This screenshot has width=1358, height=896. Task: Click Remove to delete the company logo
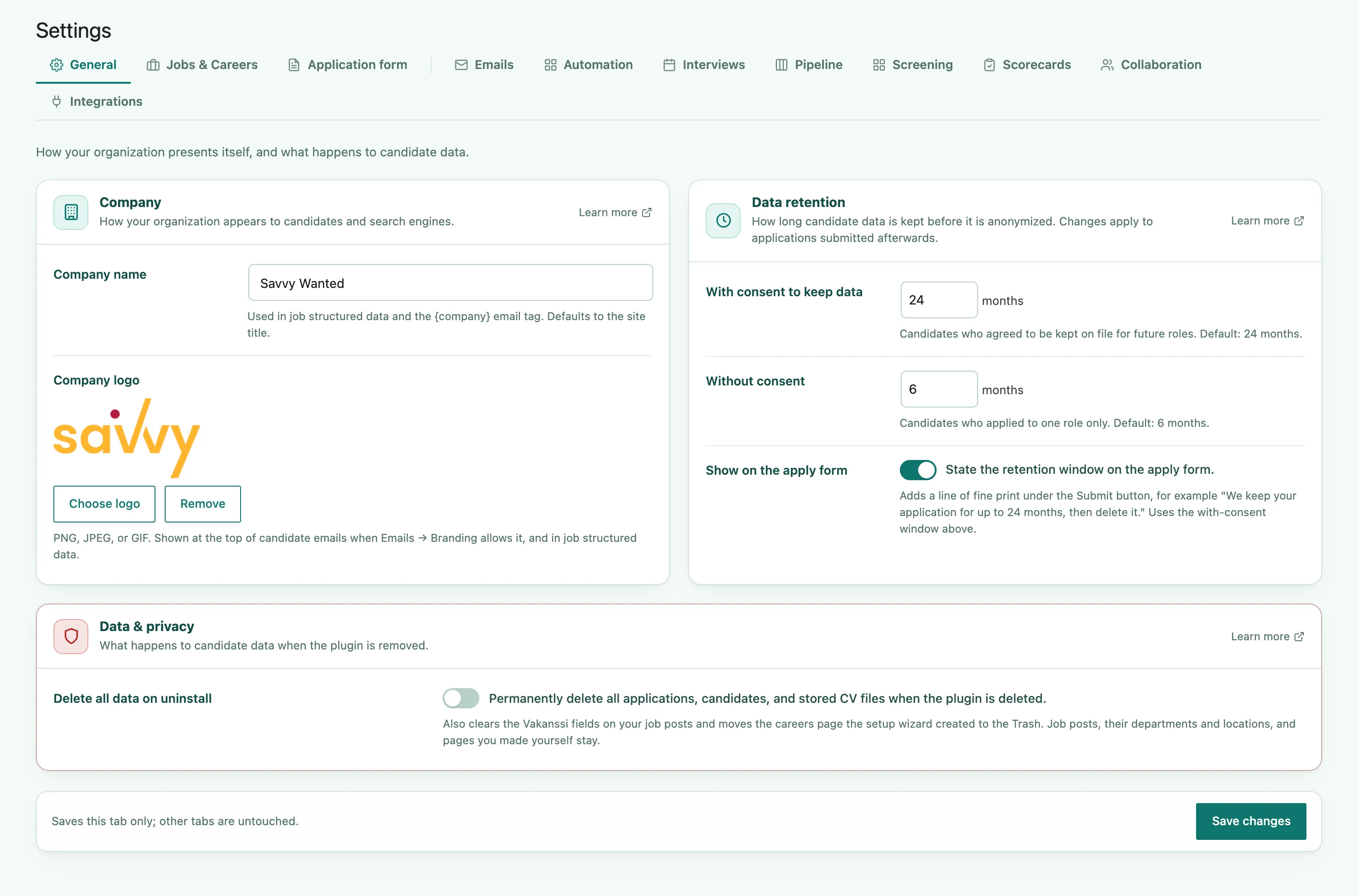coord(203,504)
